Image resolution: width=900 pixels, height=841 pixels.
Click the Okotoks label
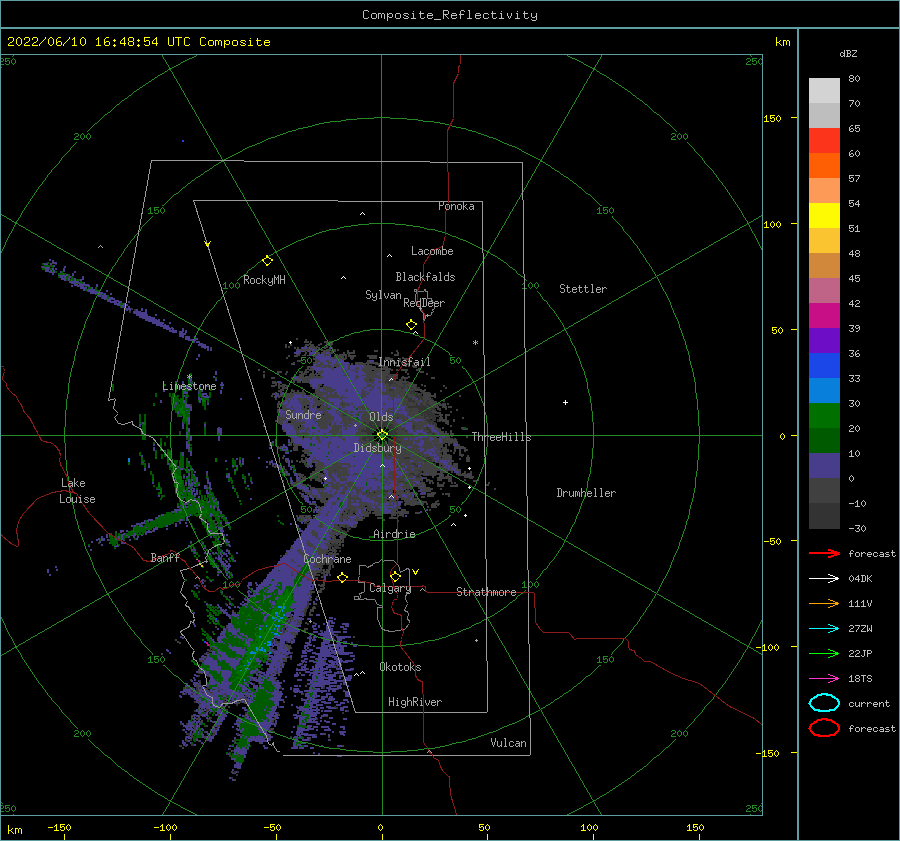coord(400,667)
